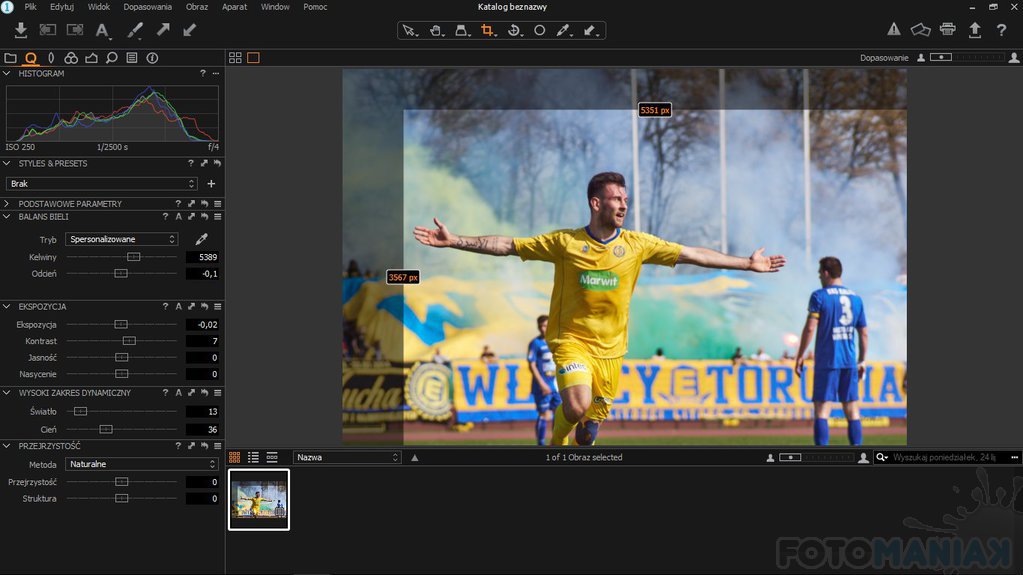This screenshot has height=575, width=1023.
Task: Select the pointer cursor tool
Action: click(x=409, y=30)
